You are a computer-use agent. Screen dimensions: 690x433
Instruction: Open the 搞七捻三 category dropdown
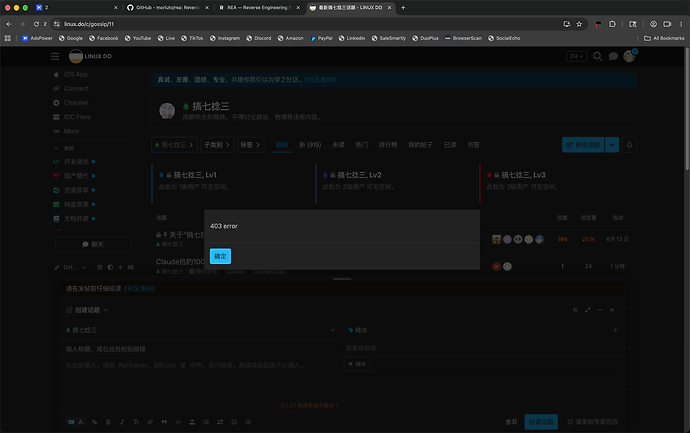pos(174,145)
